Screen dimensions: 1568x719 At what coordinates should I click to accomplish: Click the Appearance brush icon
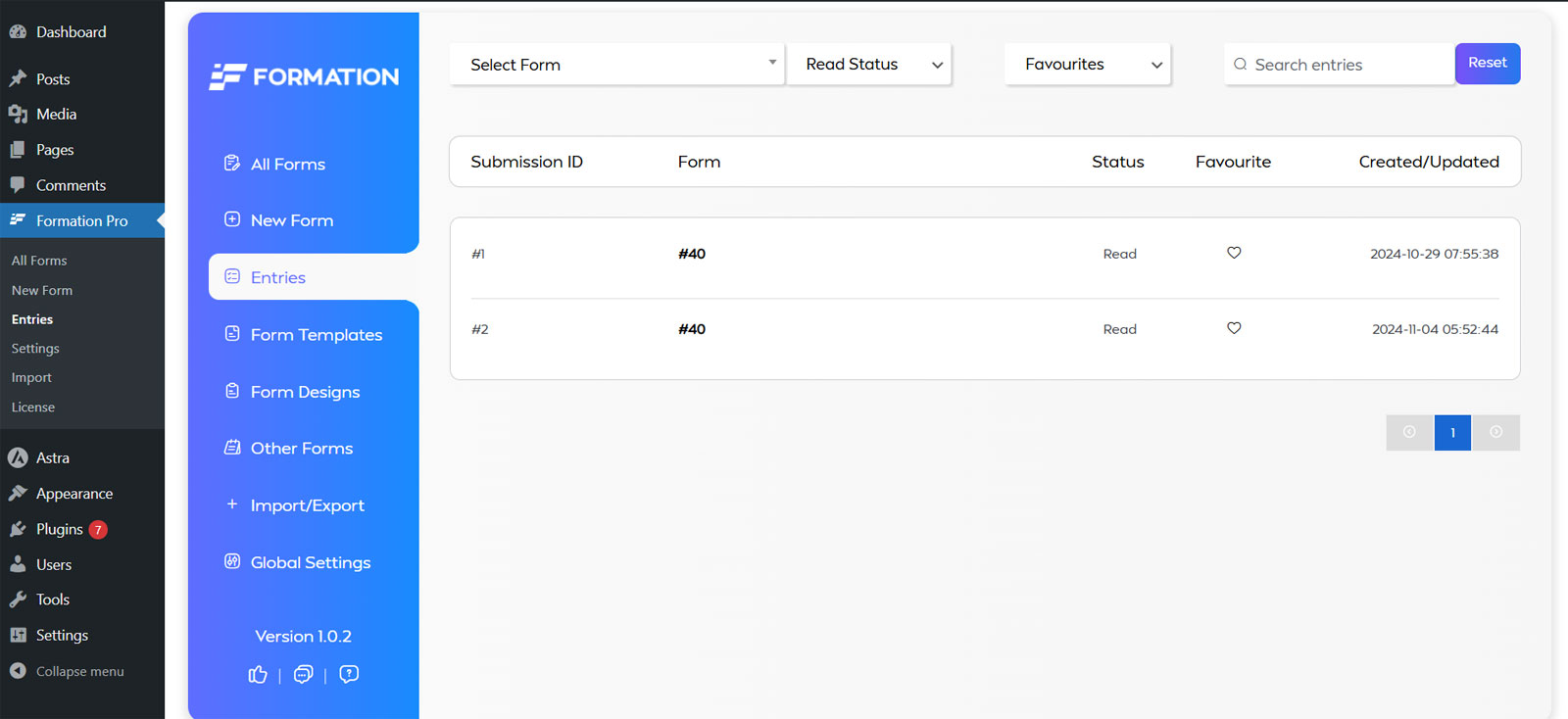tap(18, 493)
